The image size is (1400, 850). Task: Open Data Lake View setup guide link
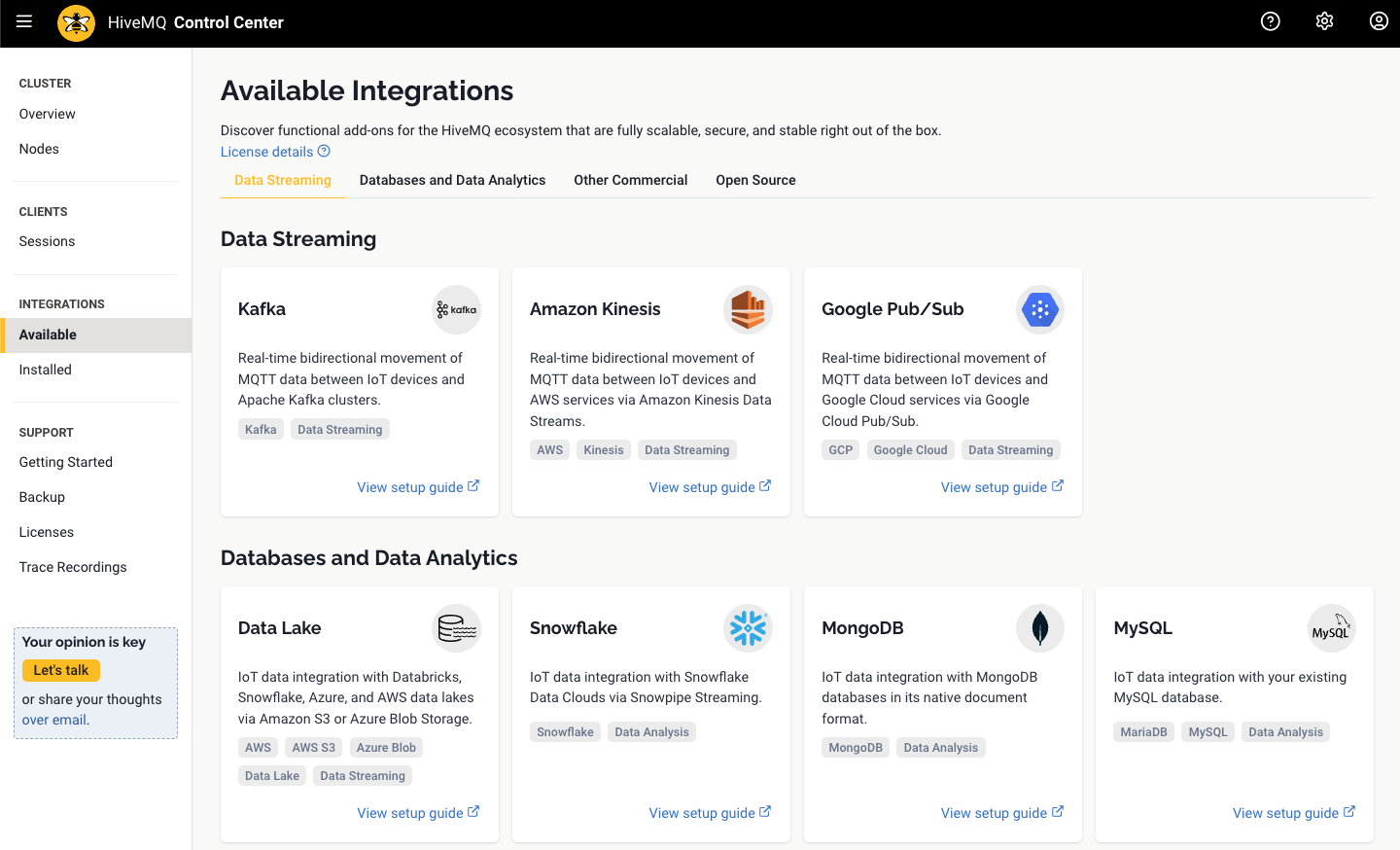click(418, 813)
